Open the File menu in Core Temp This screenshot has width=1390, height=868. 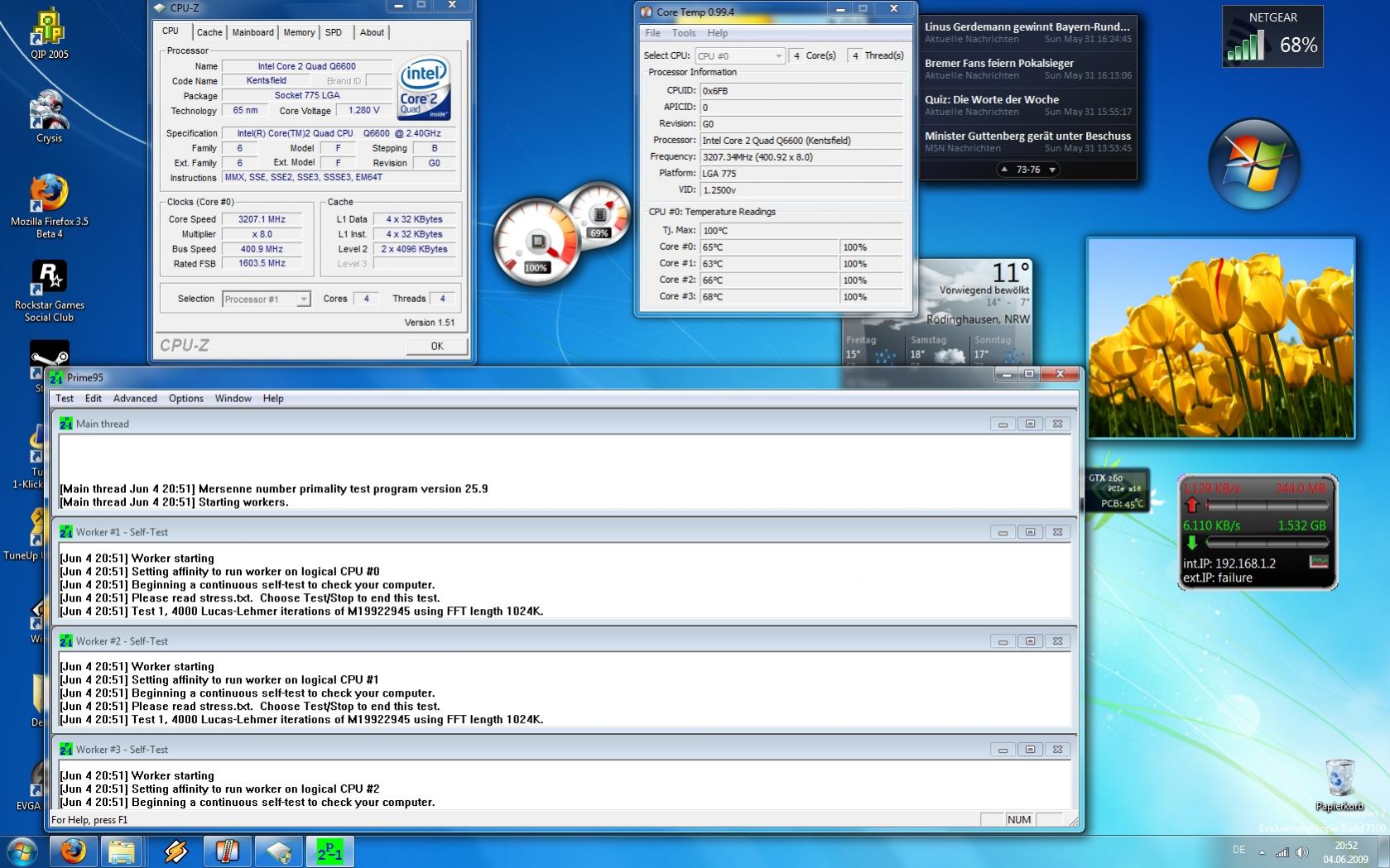(652, 33)
